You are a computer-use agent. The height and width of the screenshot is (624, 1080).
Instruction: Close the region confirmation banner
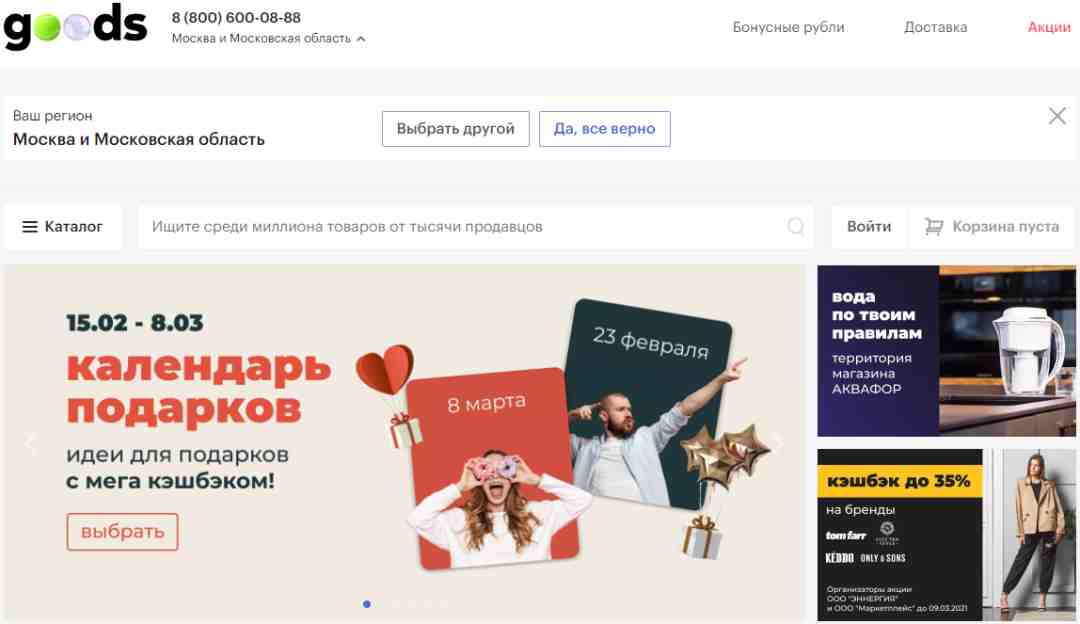pos(1057,116)
